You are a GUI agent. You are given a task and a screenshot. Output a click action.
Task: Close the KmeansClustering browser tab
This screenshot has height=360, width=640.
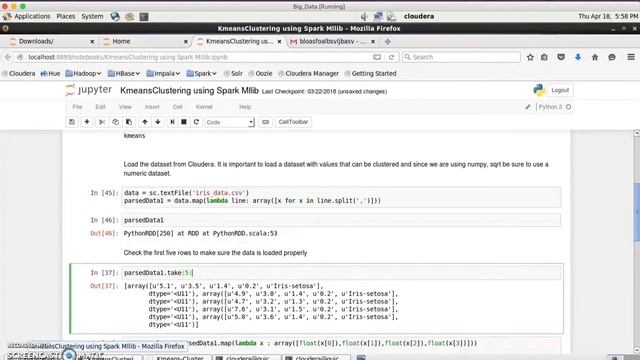(279, 42)
